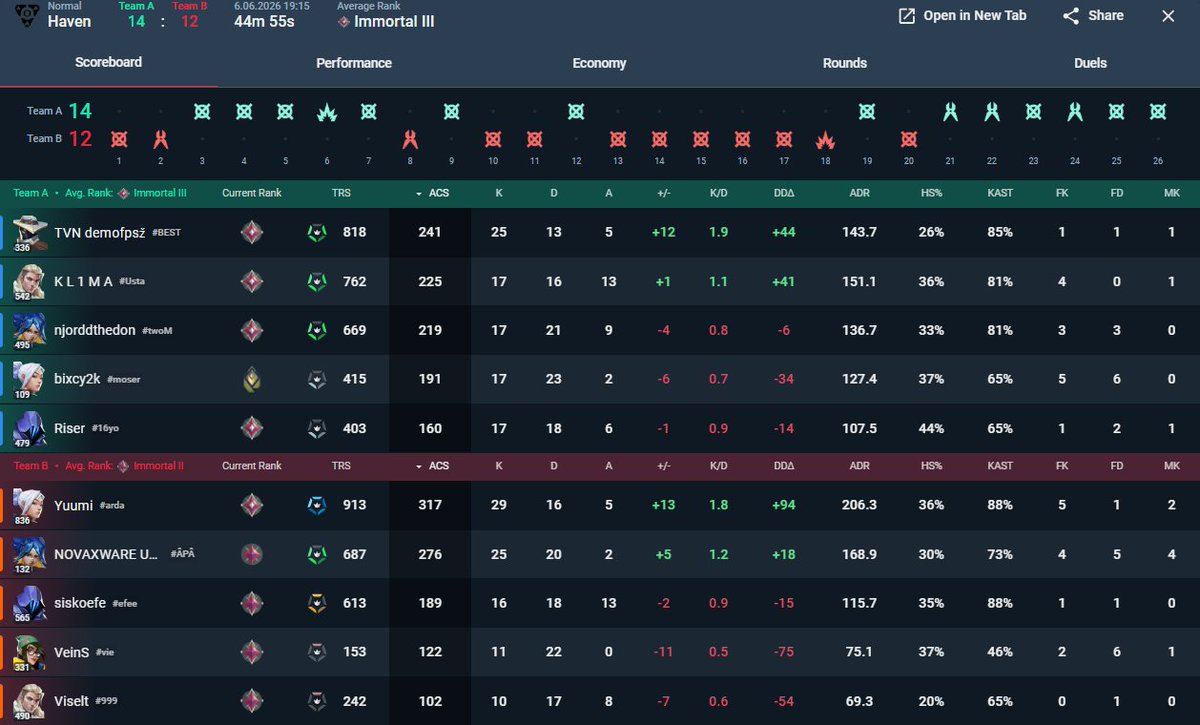Screen dimensions: 1200x725
Task: Click K L 1 M A's agent avatar
Action: [29, 280]
